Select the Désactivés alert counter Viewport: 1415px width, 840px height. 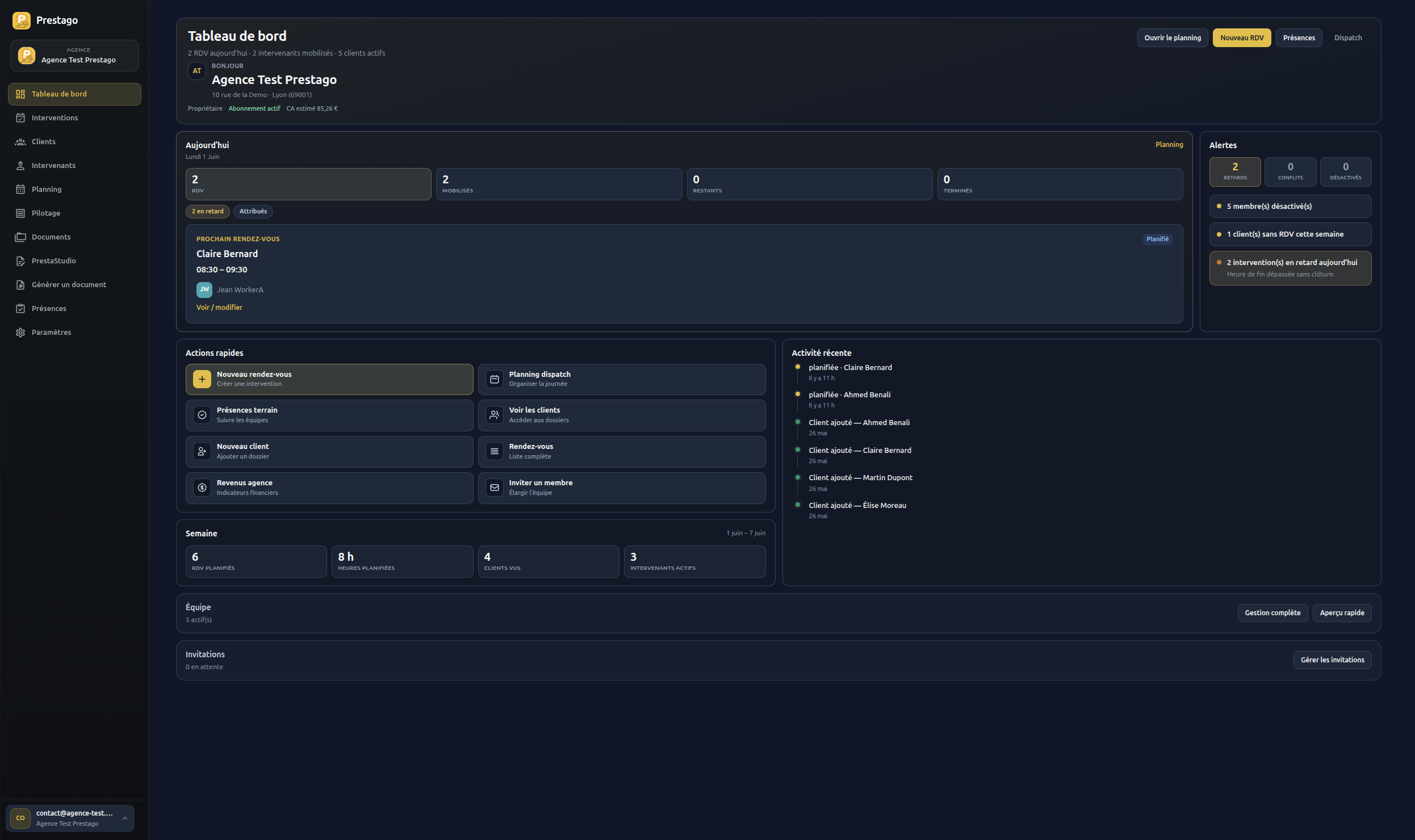(1346, 172)
